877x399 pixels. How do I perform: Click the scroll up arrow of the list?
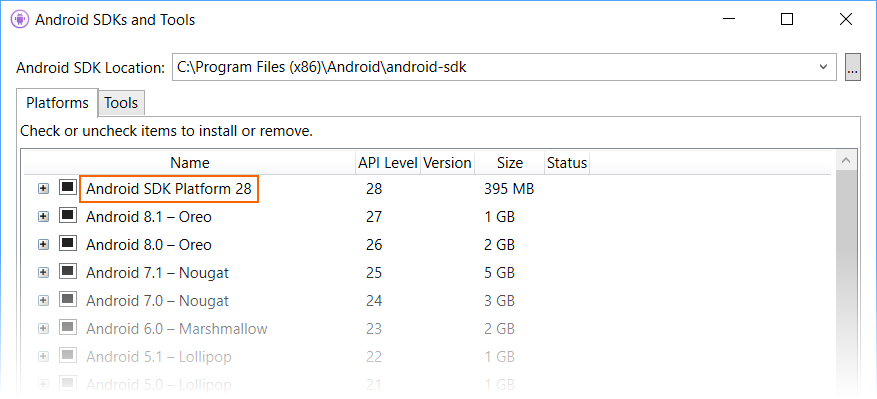pyautogui.click(x=845, y=161)
